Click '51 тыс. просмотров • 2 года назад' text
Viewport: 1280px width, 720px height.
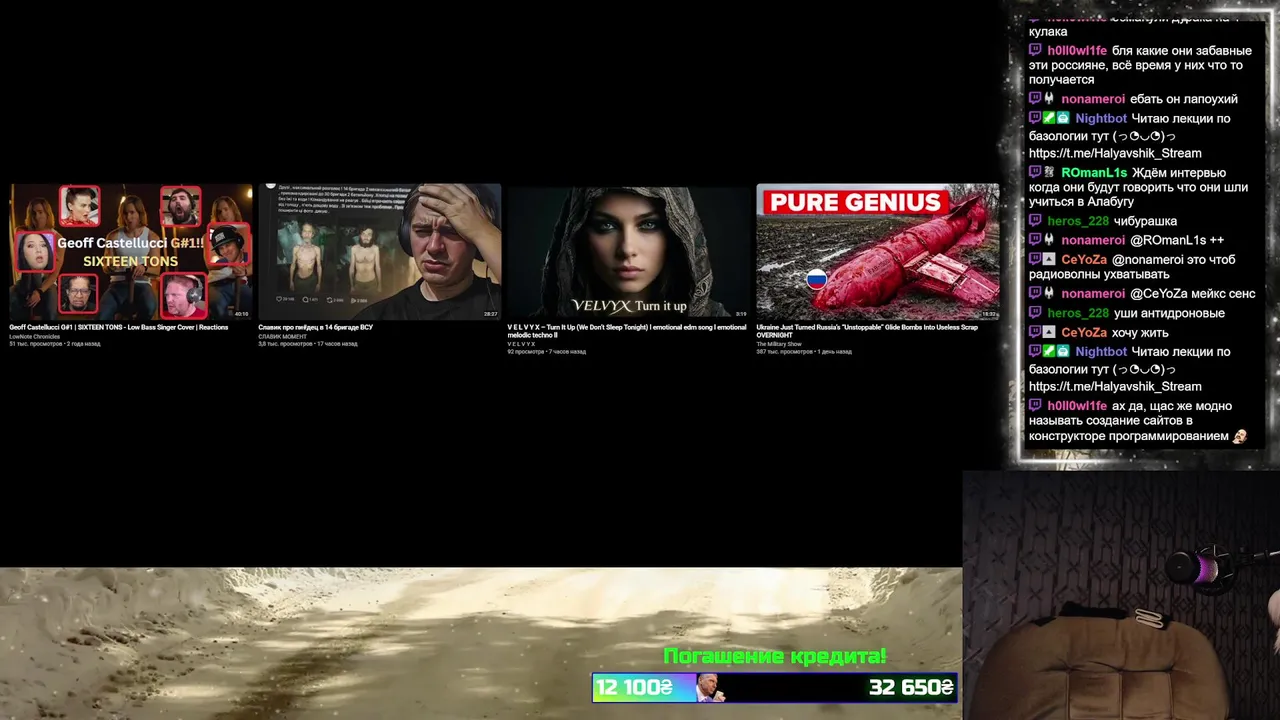coord(54,344)
